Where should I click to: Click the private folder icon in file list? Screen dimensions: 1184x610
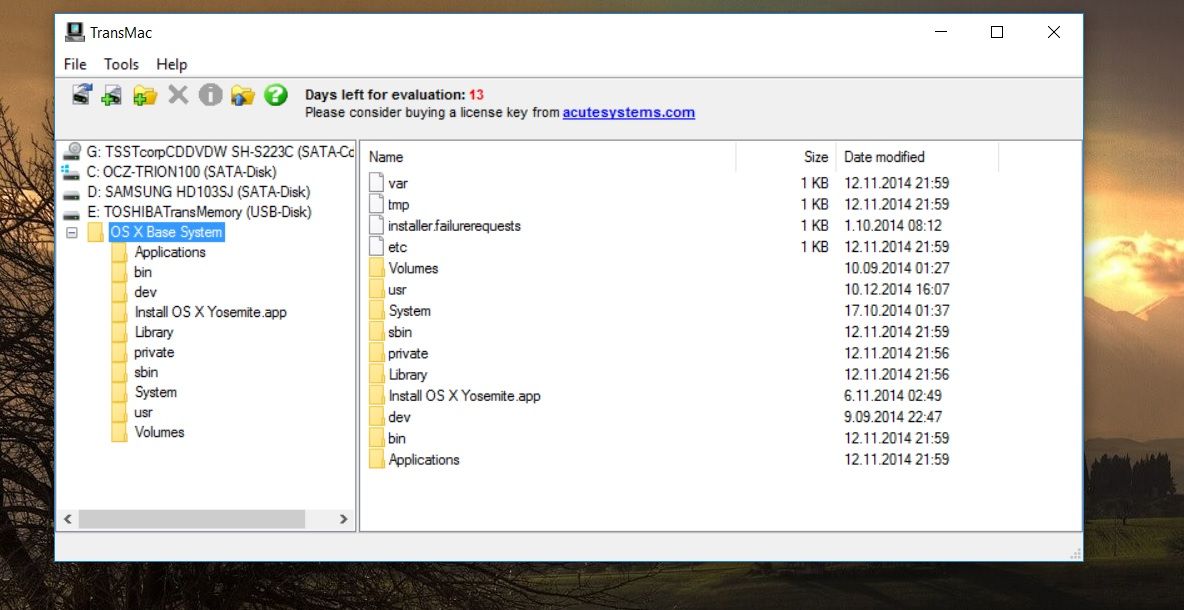coord(377,353)
